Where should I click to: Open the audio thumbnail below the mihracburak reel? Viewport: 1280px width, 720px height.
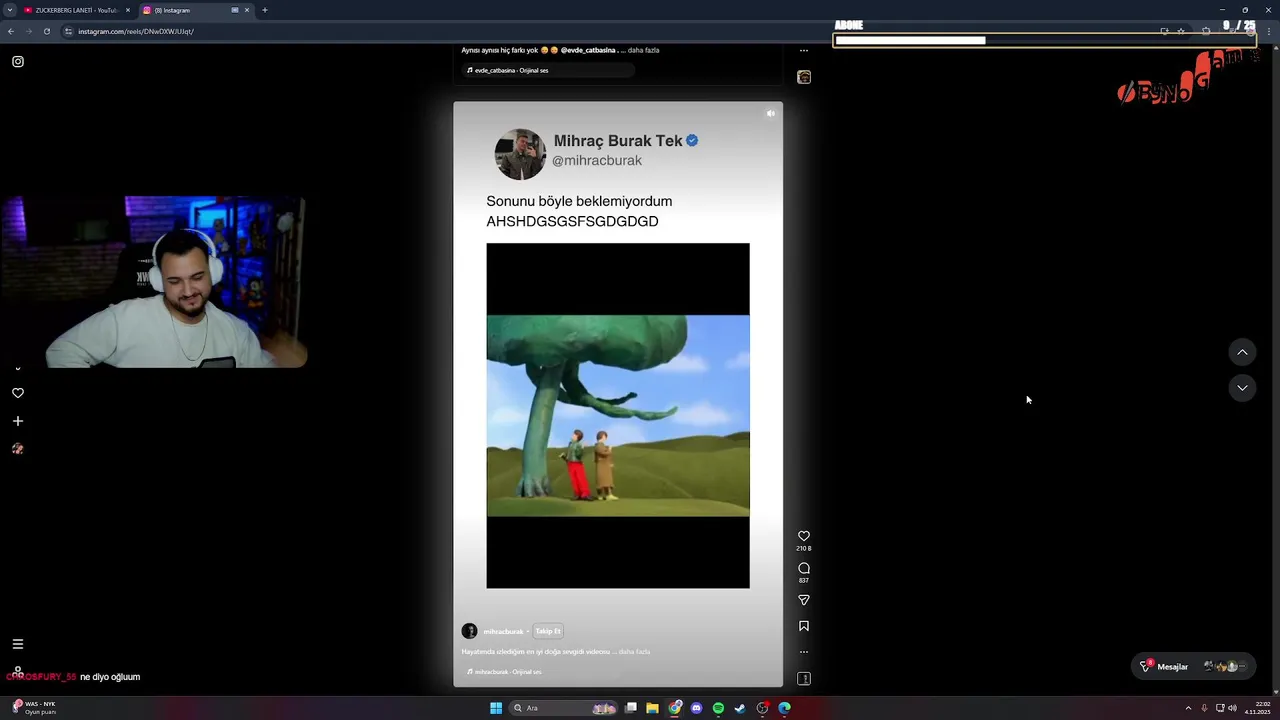[803, 679]
